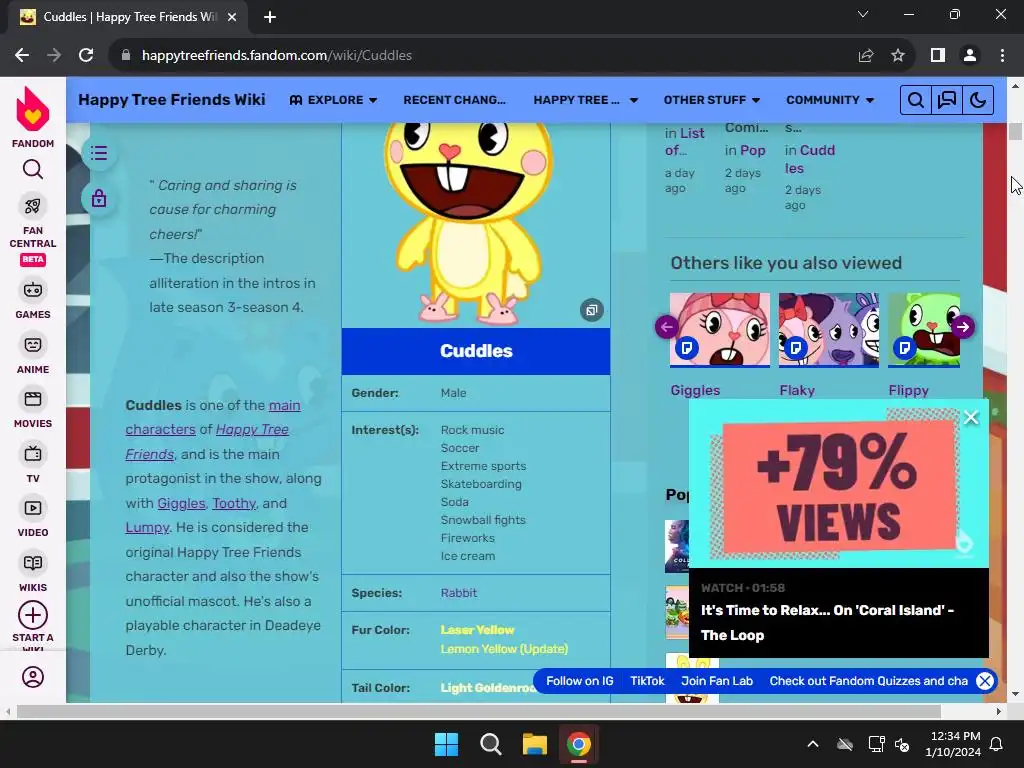
Task: Open Giggles thumbnail in viewed carousel
Action: point(720,330)
